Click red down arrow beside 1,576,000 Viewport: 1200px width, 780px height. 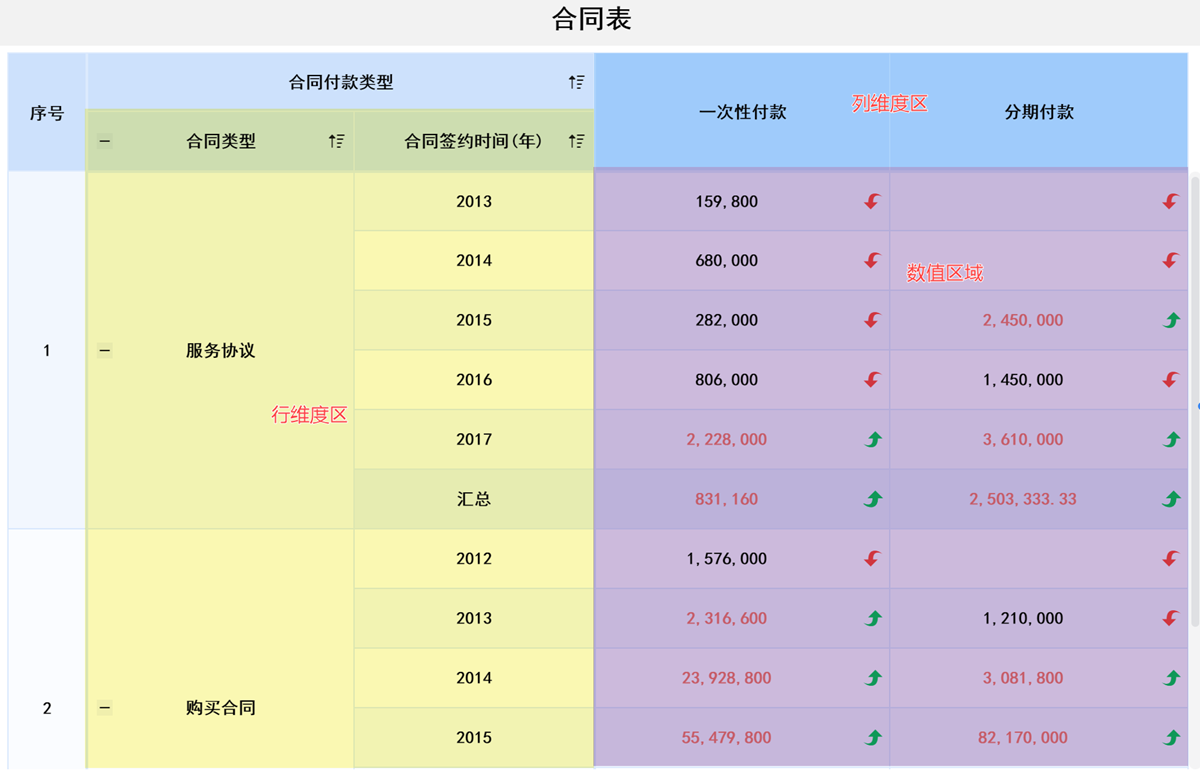coord(872,558)
